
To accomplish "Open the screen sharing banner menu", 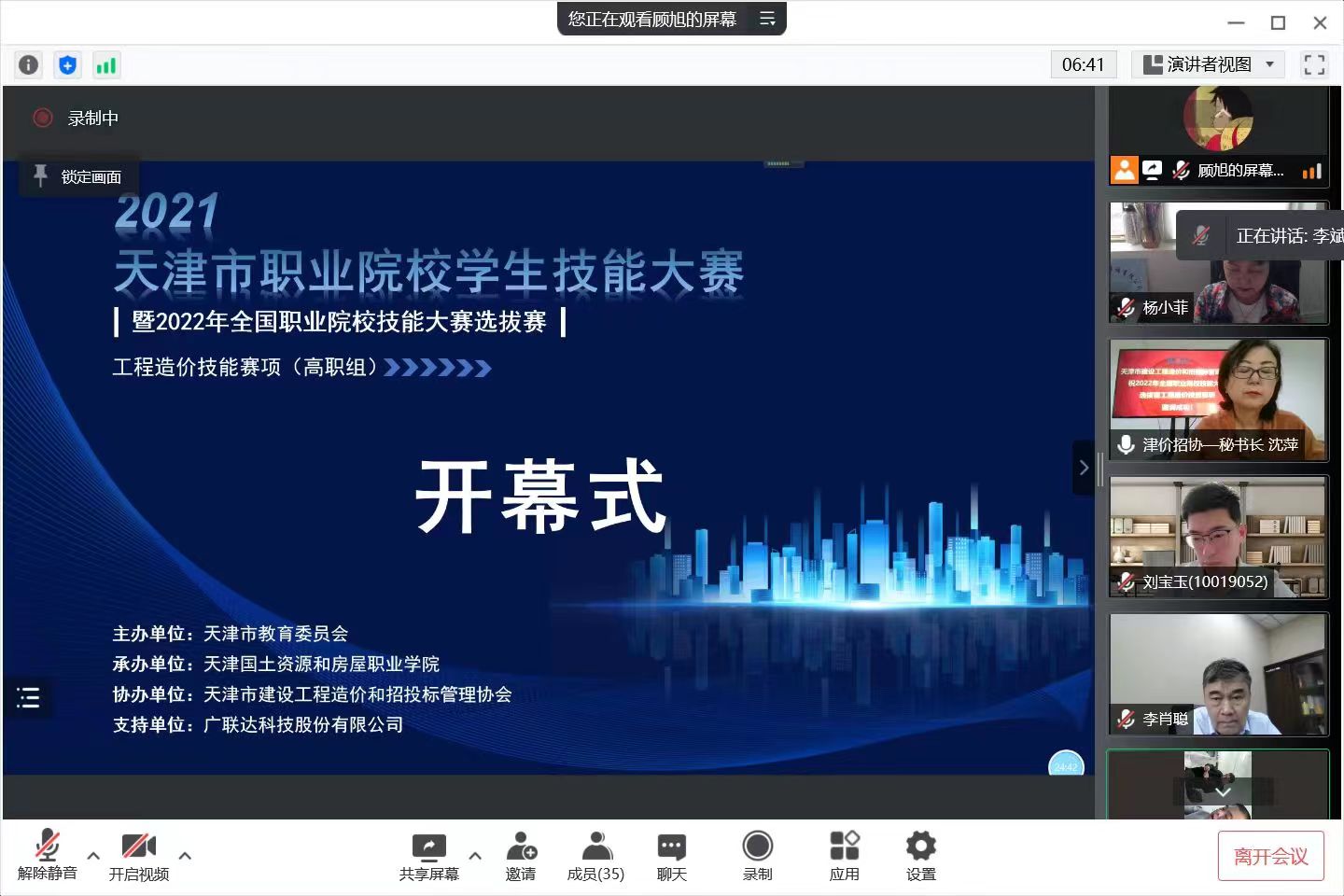I will 767,19.
